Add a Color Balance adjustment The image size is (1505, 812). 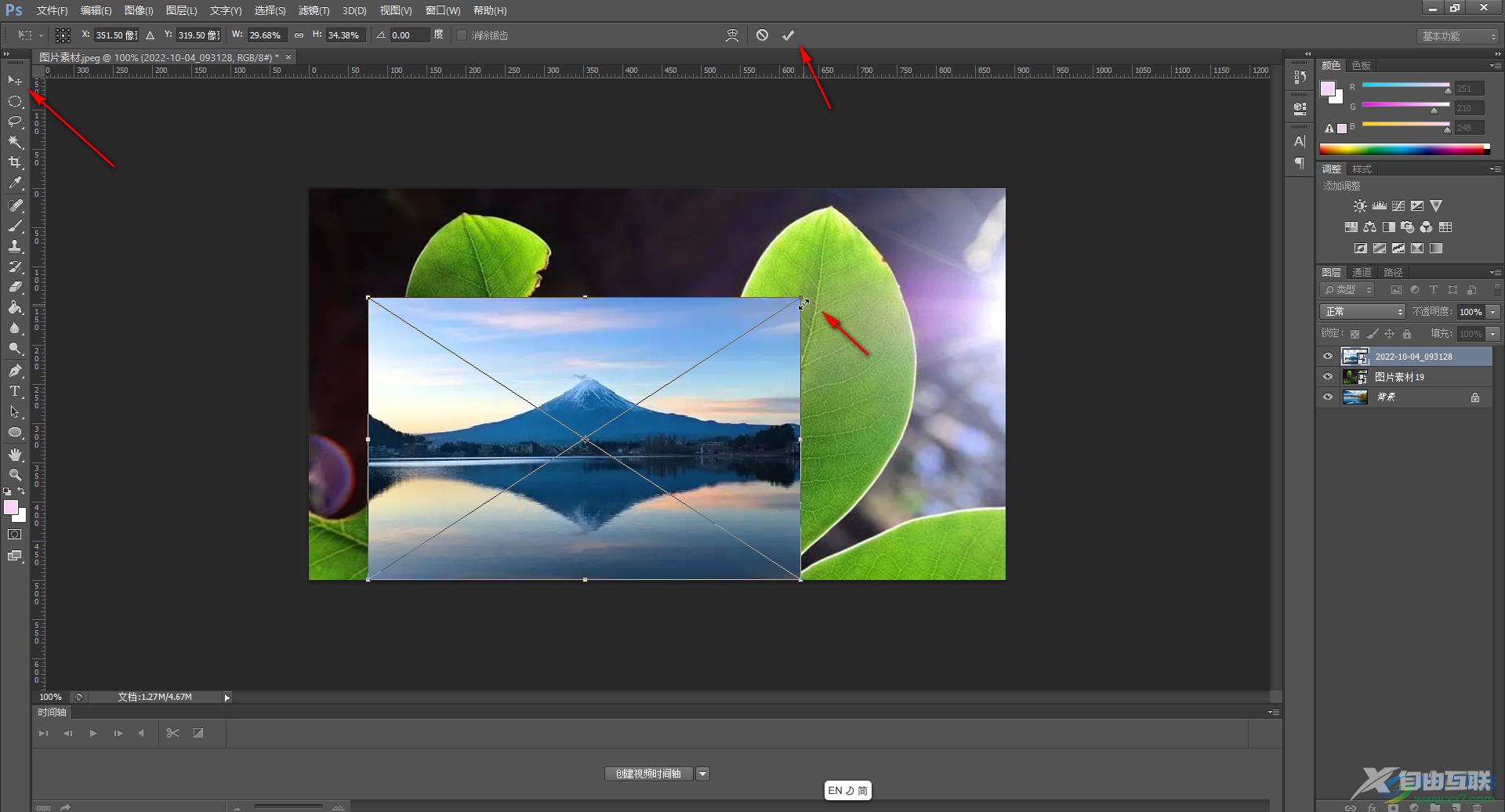(1369, 227)
